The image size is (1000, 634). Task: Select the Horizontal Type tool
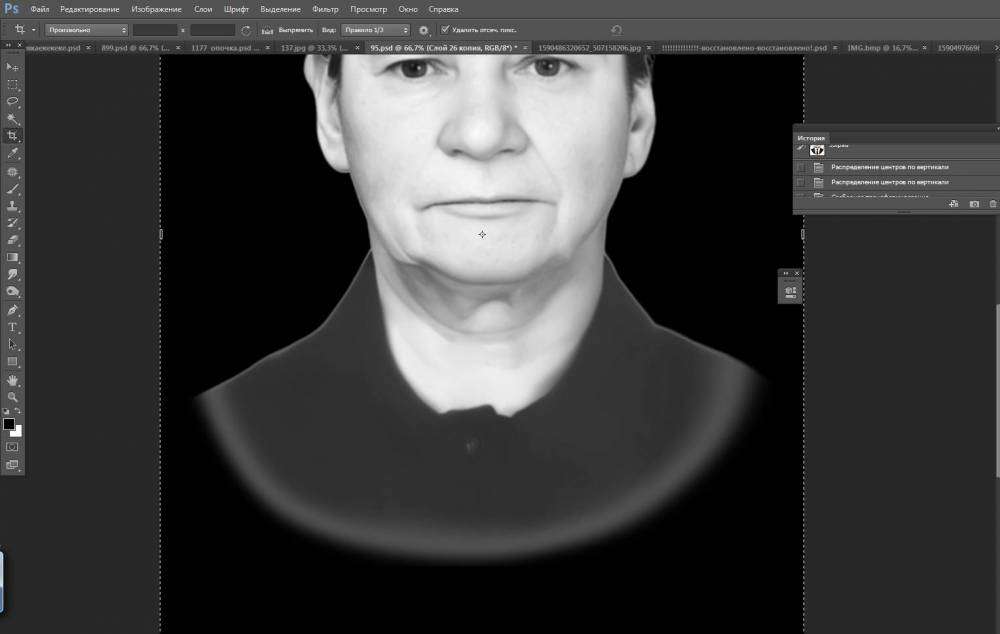(x=13, y=327)
